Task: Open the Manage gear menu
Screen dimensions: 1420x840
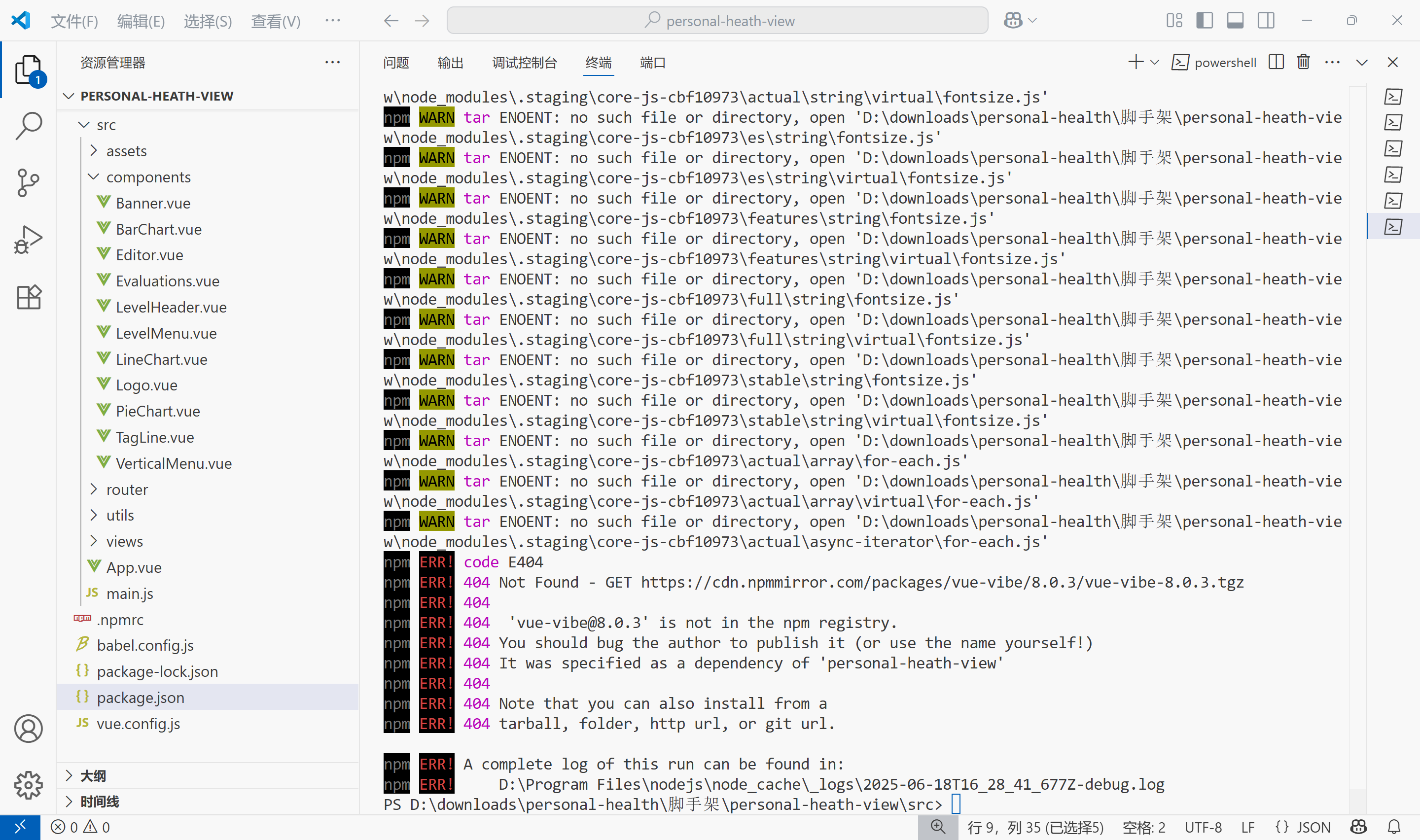Action: point(28,785)
